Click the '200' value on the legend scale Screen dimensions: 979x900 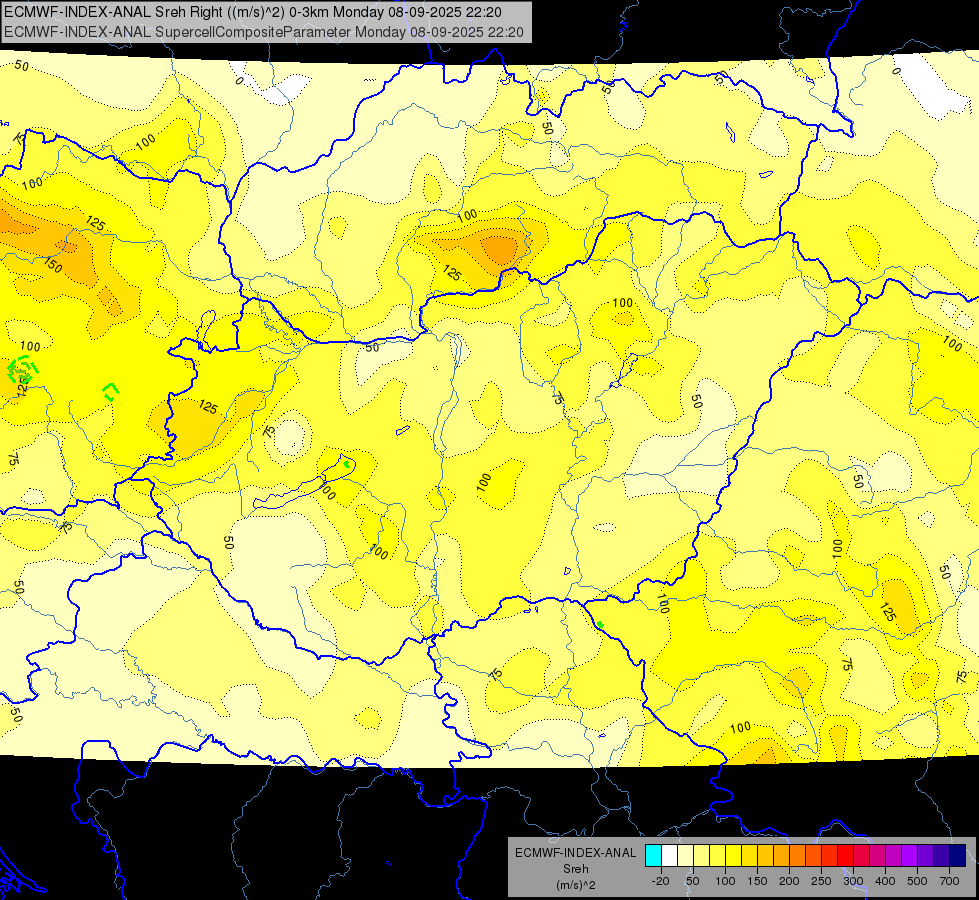tap(789, 881)
